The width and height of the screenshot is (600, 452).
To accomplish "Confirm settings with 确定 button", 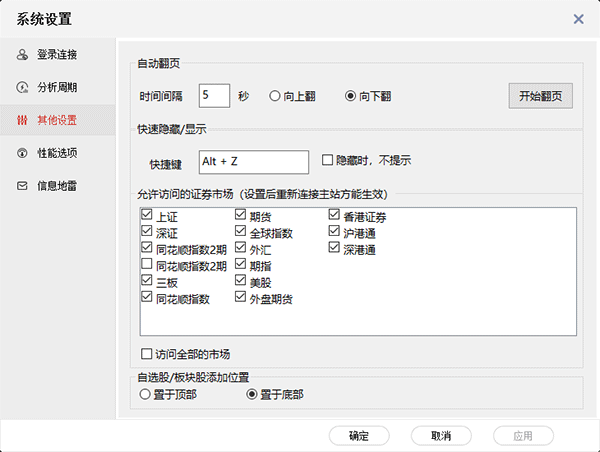I will point(359,436).
